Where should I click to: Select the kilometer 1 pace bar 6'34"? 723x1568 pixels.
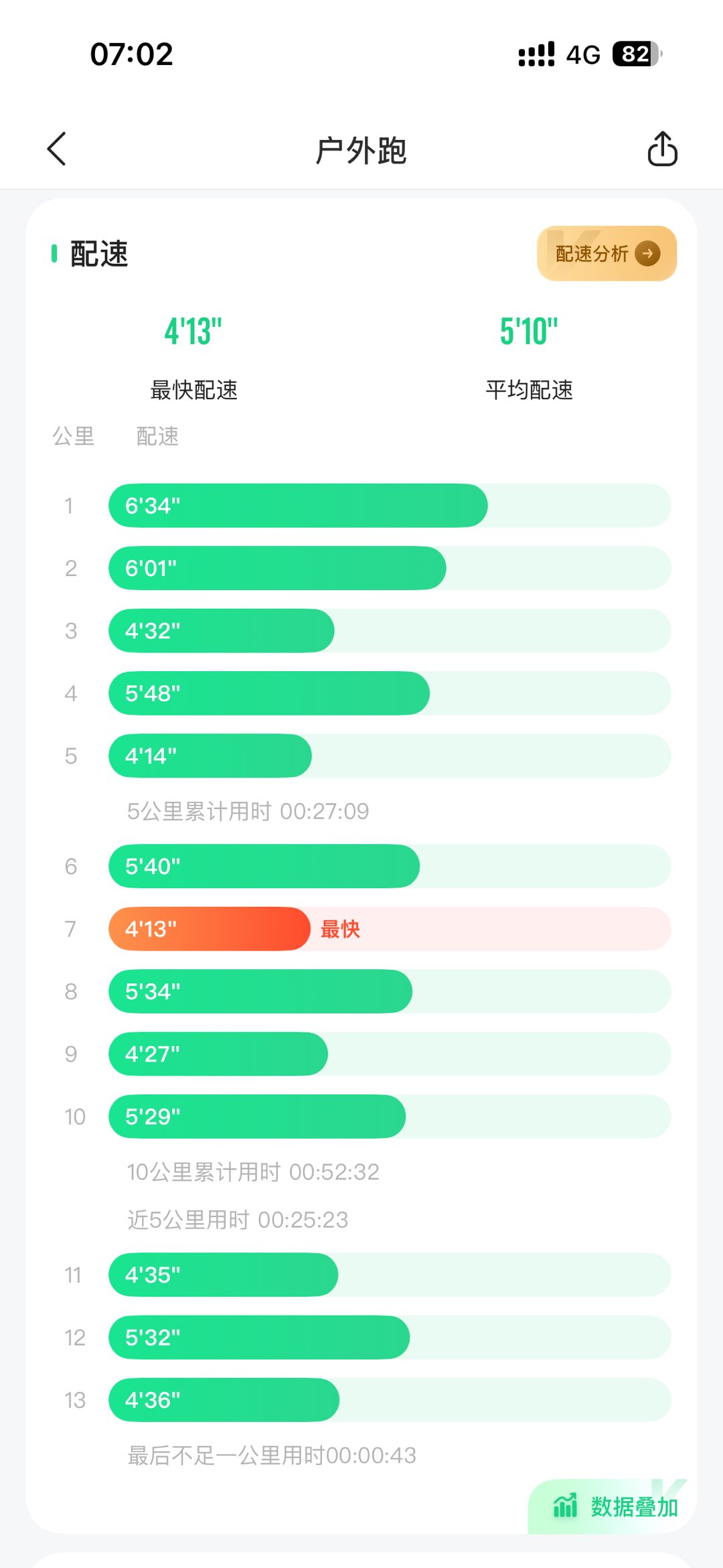pos(298,506)
